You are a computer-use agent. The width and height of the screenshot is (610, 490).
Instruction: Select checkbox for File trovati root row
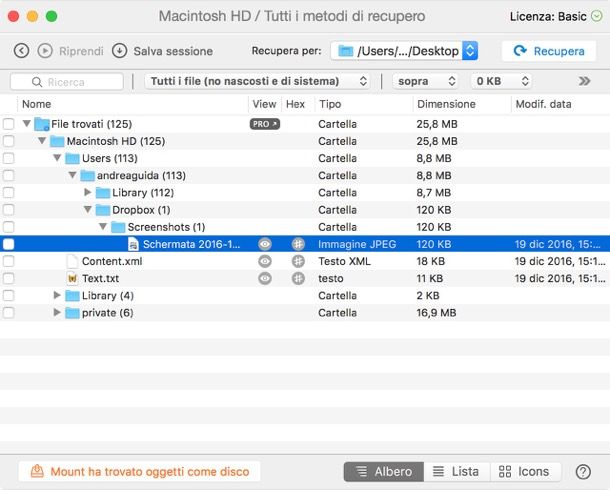(x=9, y=124)
